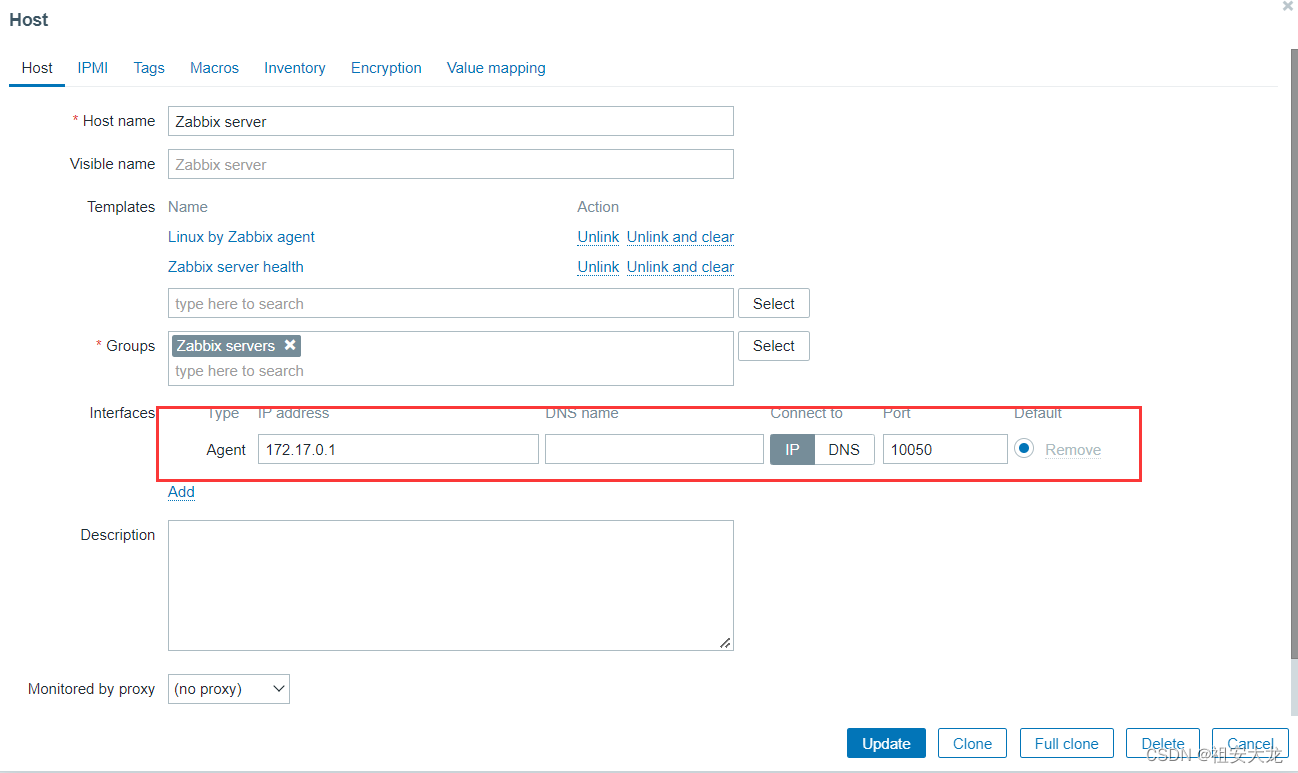This screenshot has height=773, width=1298.
Task: Select the default interface radio button
Action: pos(1024,448)
